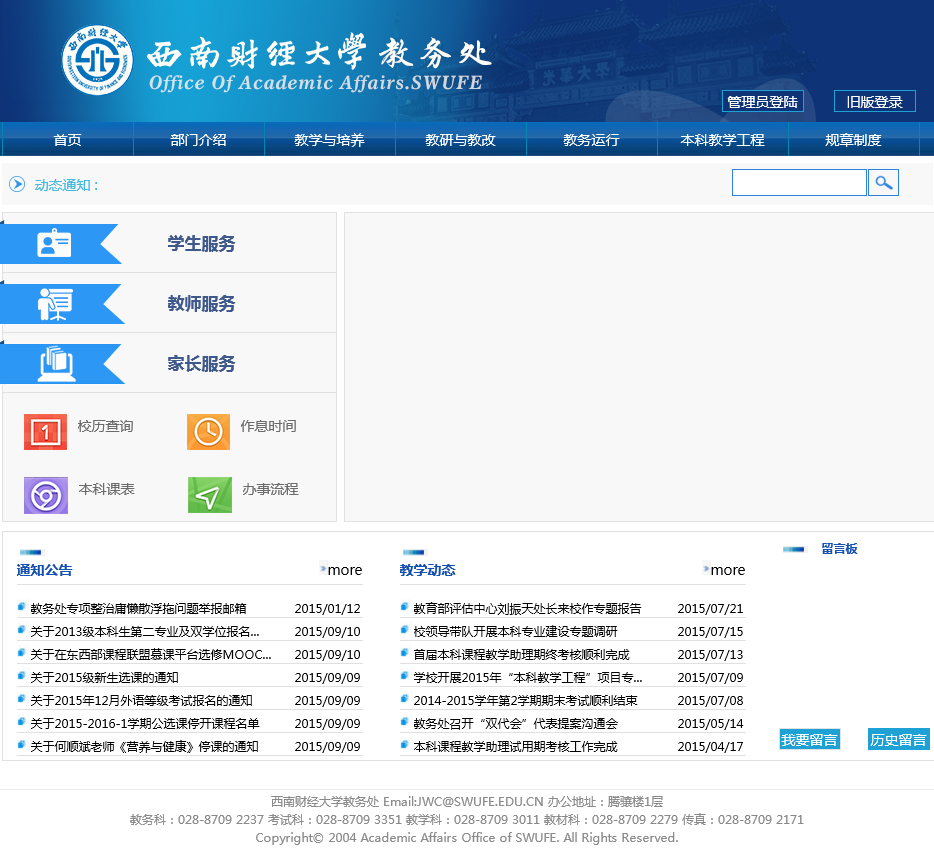Open 部门介绍 navigation menu
The height and width of the screenshot is (849, 934).
pos(198,140)
